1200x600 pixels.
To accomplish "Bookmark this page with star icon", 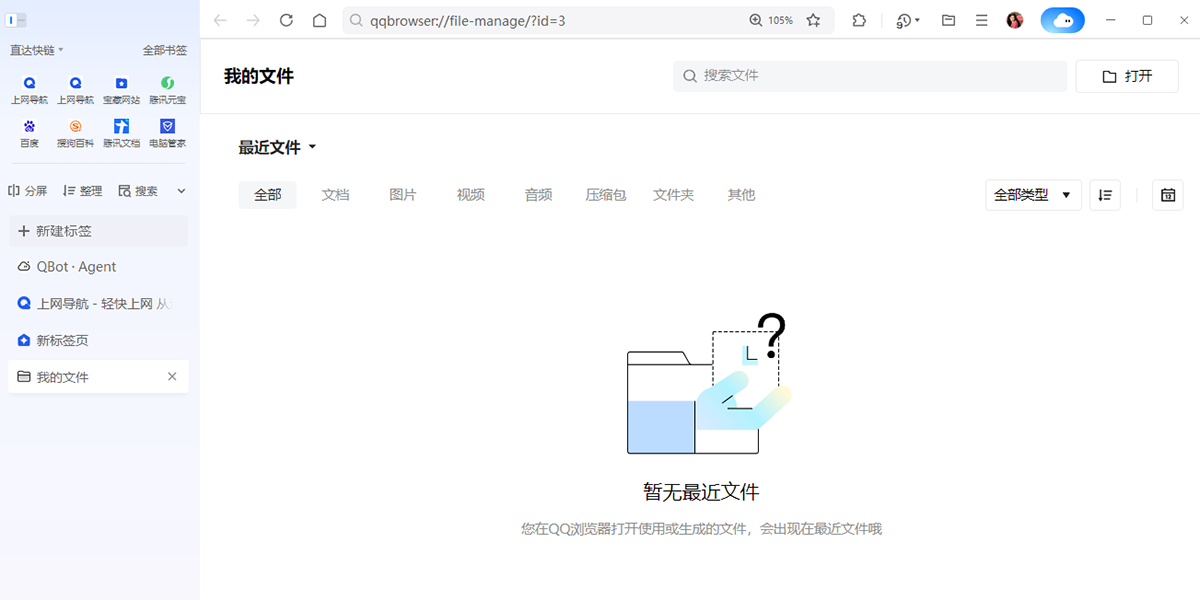I will (814, 20).
